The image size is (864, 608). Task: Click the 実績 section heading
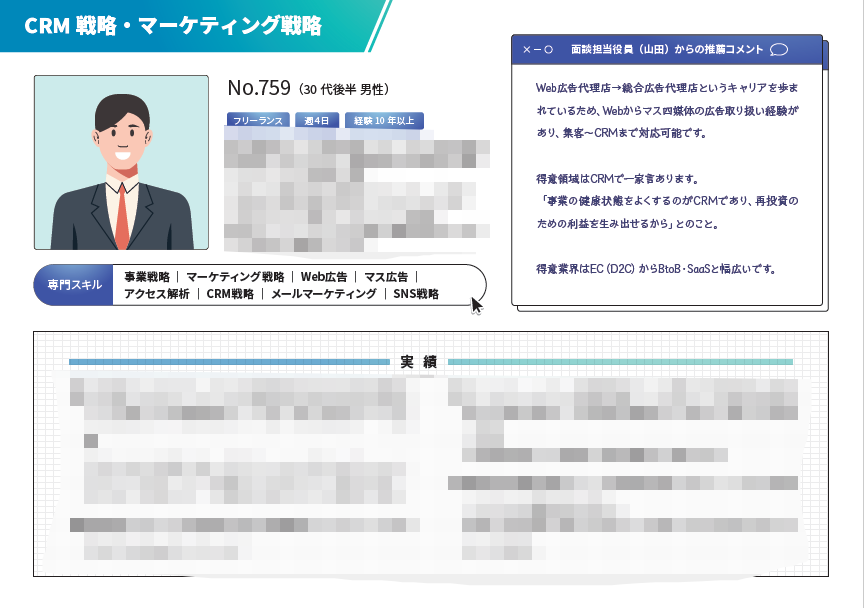419,362
